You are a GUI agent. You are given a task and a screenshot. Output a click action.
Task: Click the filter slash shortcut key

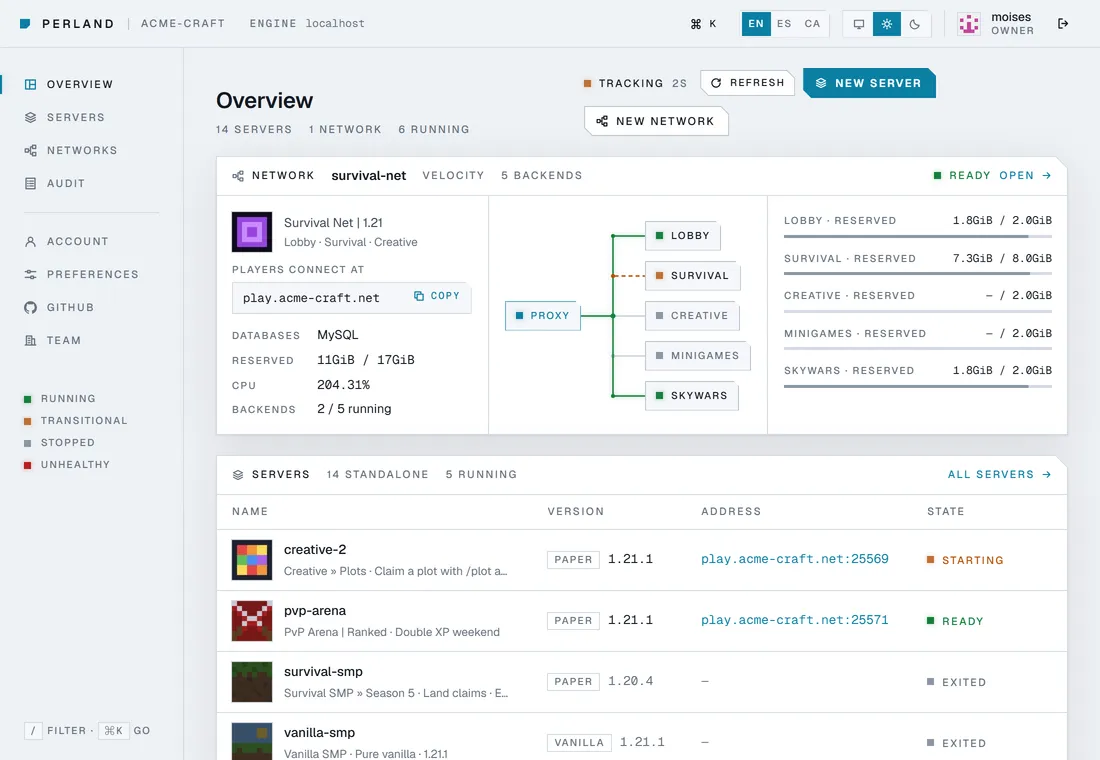click(x=33, y=731)
